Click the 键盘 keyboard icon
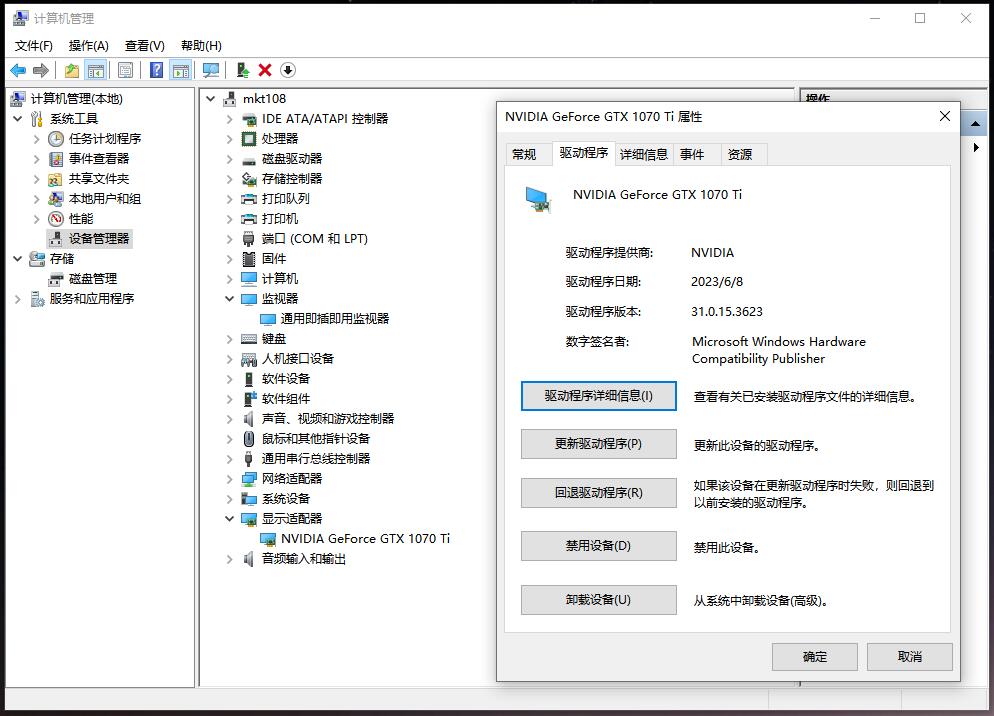This screenshot has width=994, height=716. pos(249,339)
